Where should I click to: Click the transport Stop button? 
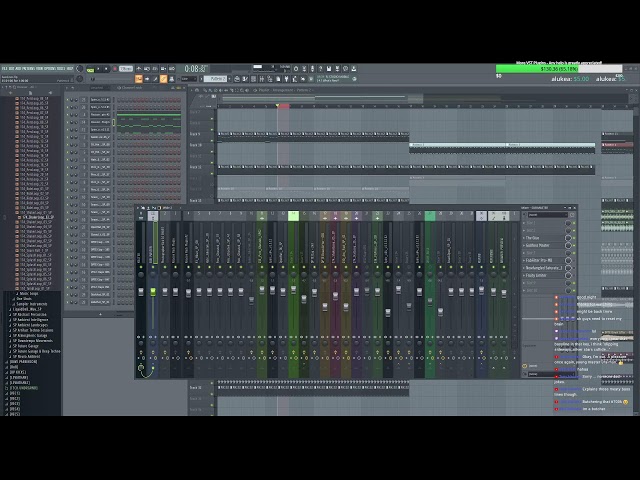[106, 69]
